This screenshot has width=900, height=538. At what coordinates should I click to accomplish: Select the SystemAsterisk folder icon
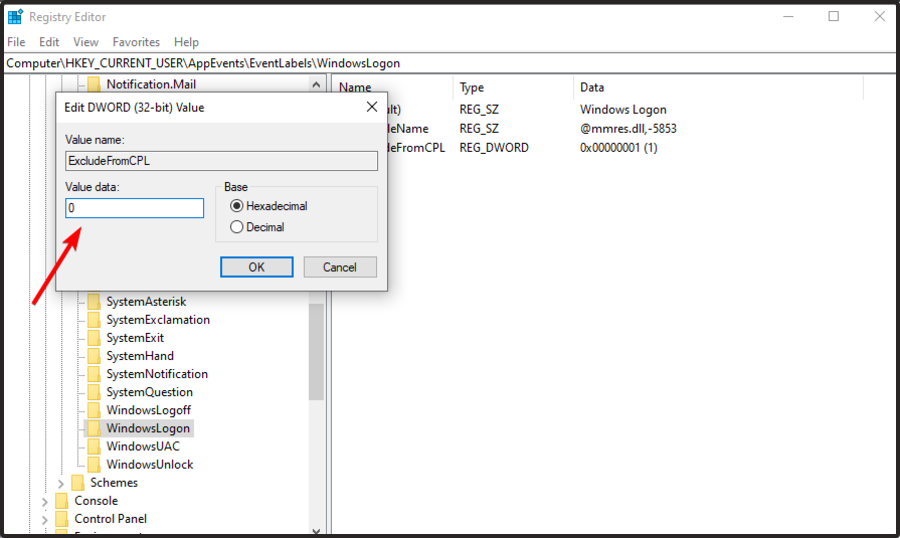(94, 301)
